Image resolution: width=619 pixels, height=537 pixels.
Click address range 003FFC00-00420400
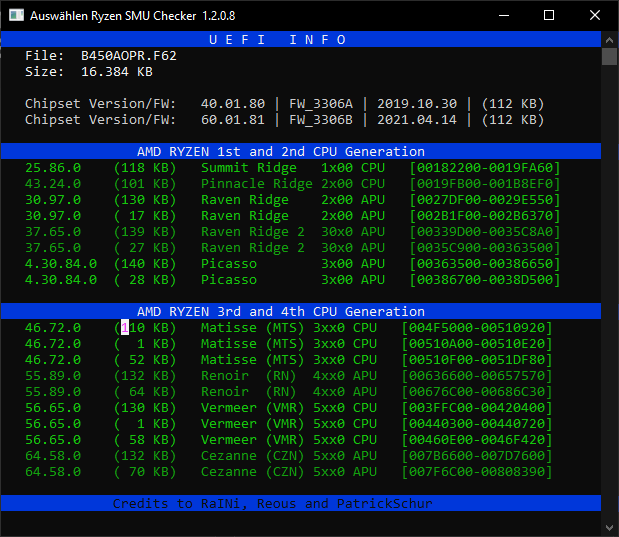(477, 407)
